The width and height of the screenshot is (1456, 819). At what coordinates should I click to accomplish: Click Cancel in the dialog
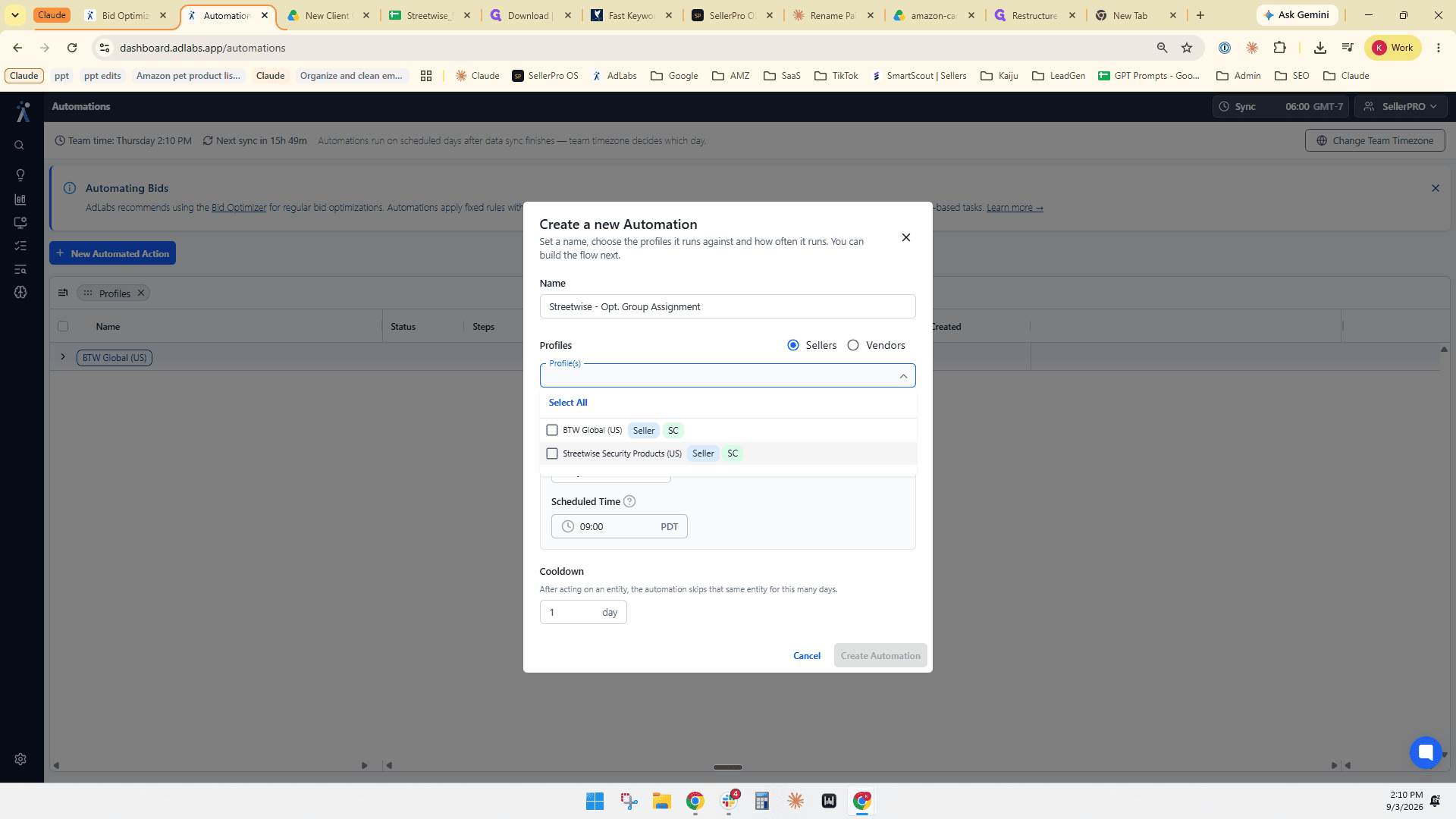pyautogui.click(x=806, y=656)
